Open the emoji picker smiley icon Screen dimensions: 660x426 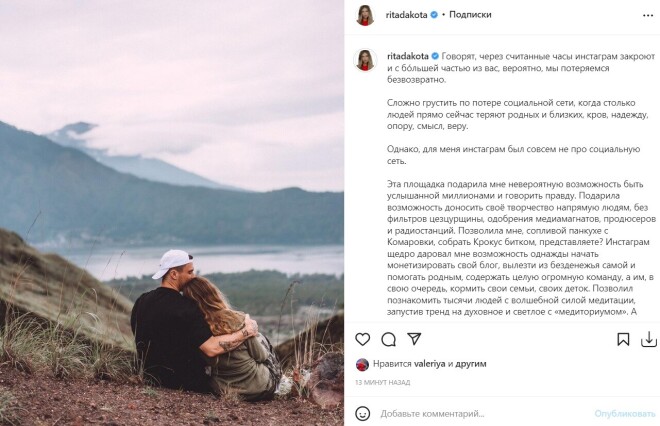[x=363, y=413]
